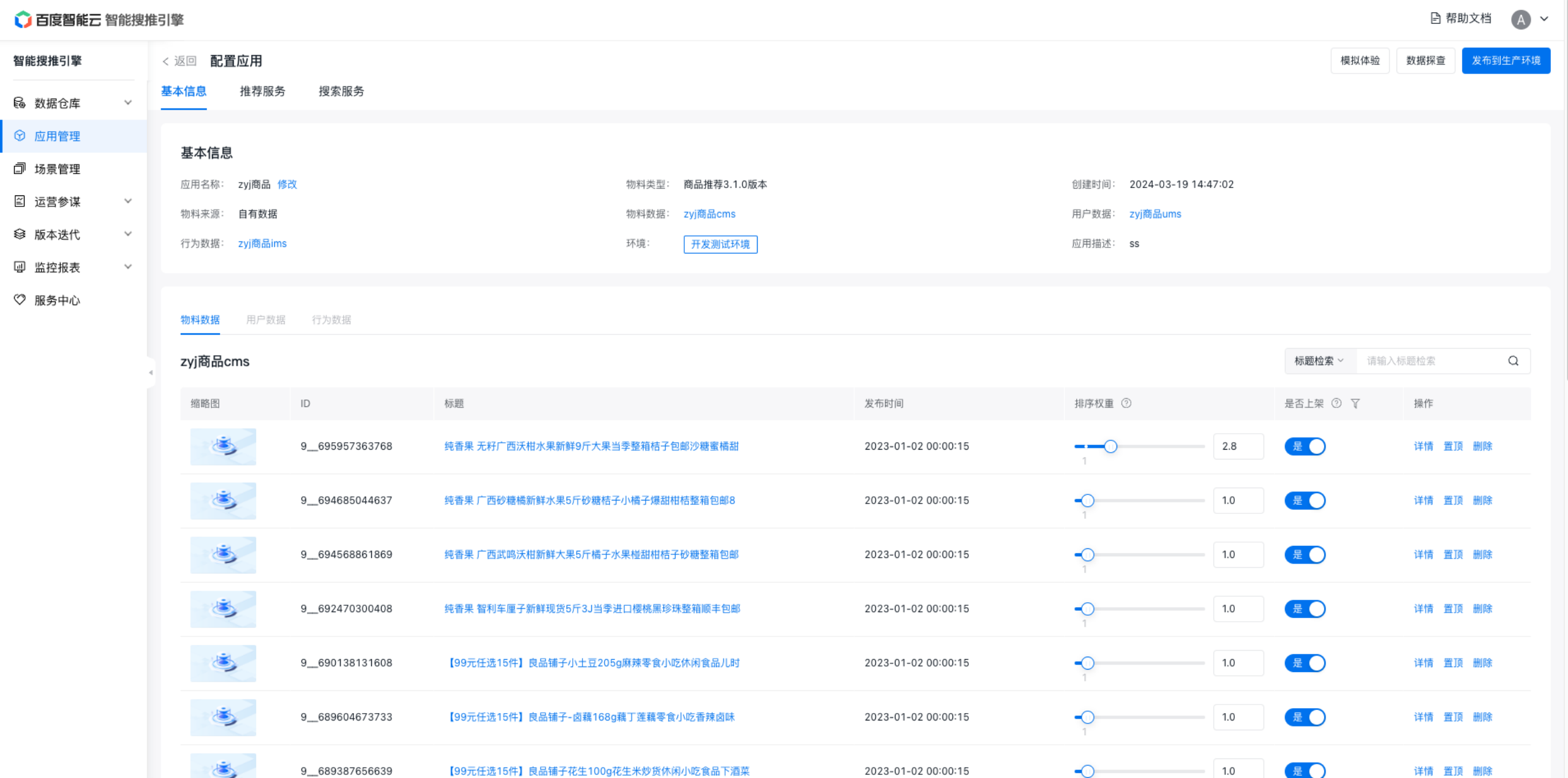
Task: Click the monitoring report sidebar icon
Action: (20, 266)
